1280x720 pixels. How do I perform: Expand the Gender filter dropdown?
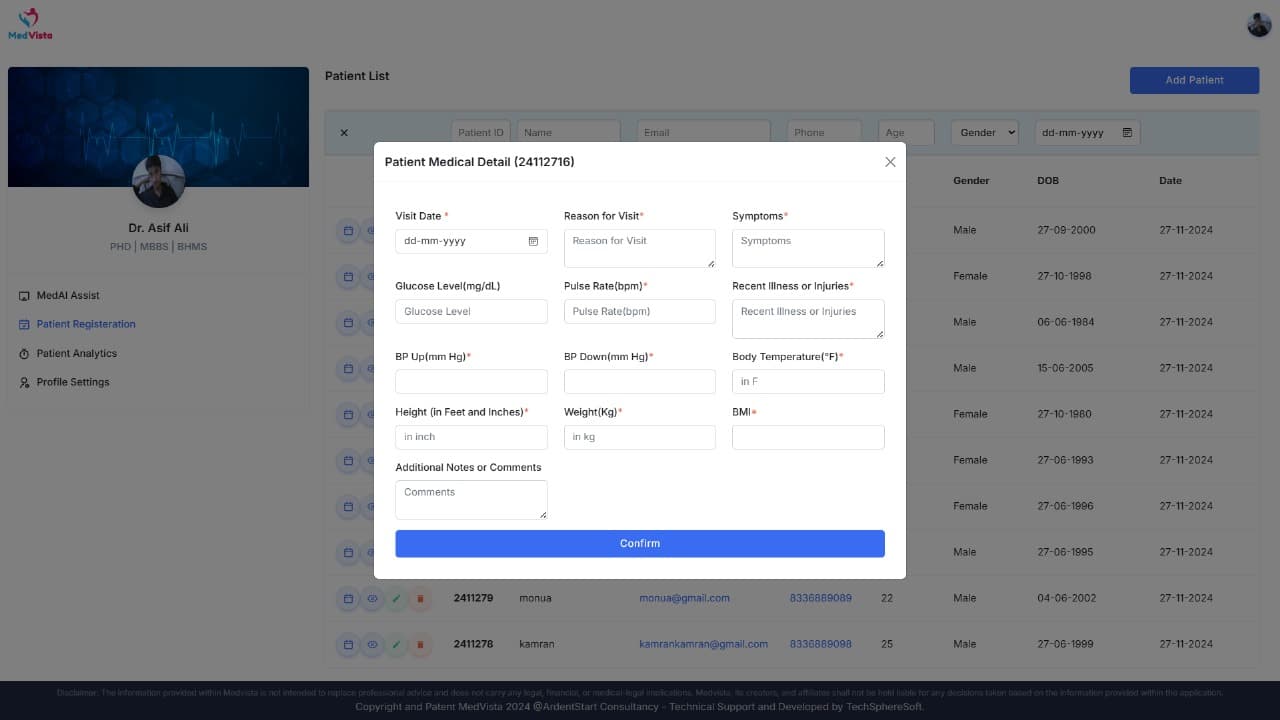click(985, 132)
